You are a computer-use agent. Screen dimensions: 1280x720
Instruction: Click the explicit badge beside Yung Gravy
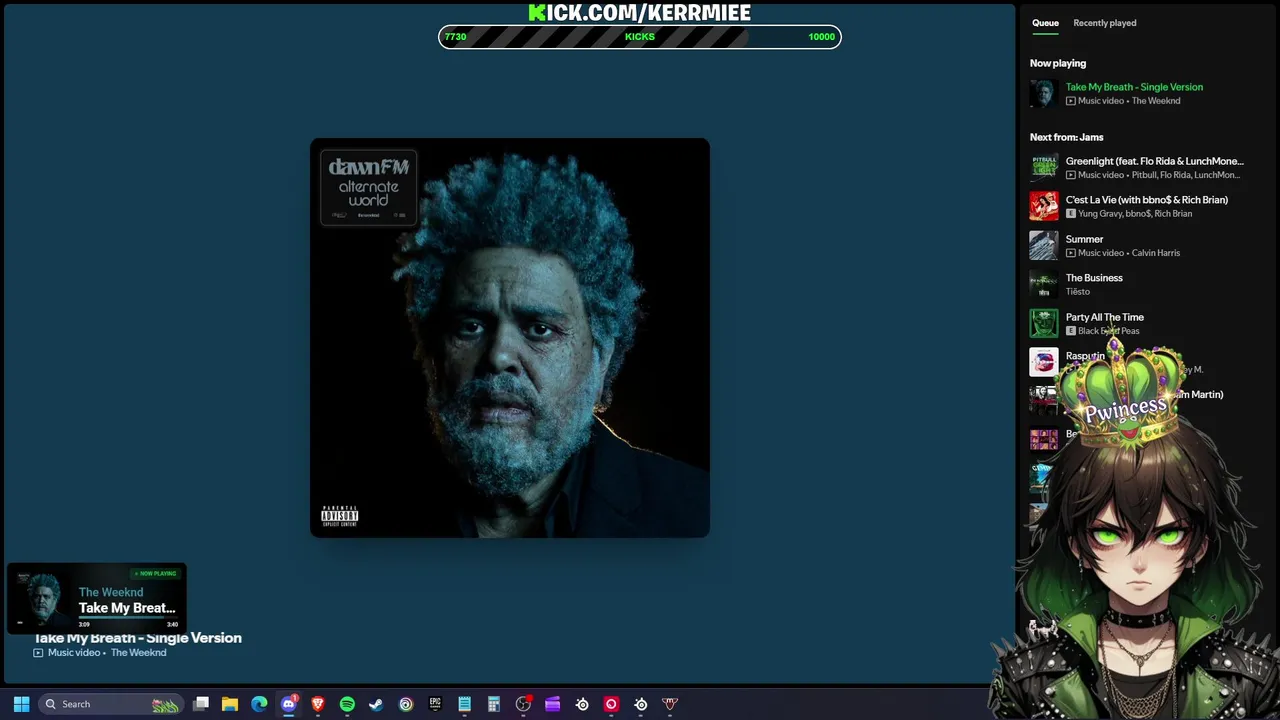1071,214
